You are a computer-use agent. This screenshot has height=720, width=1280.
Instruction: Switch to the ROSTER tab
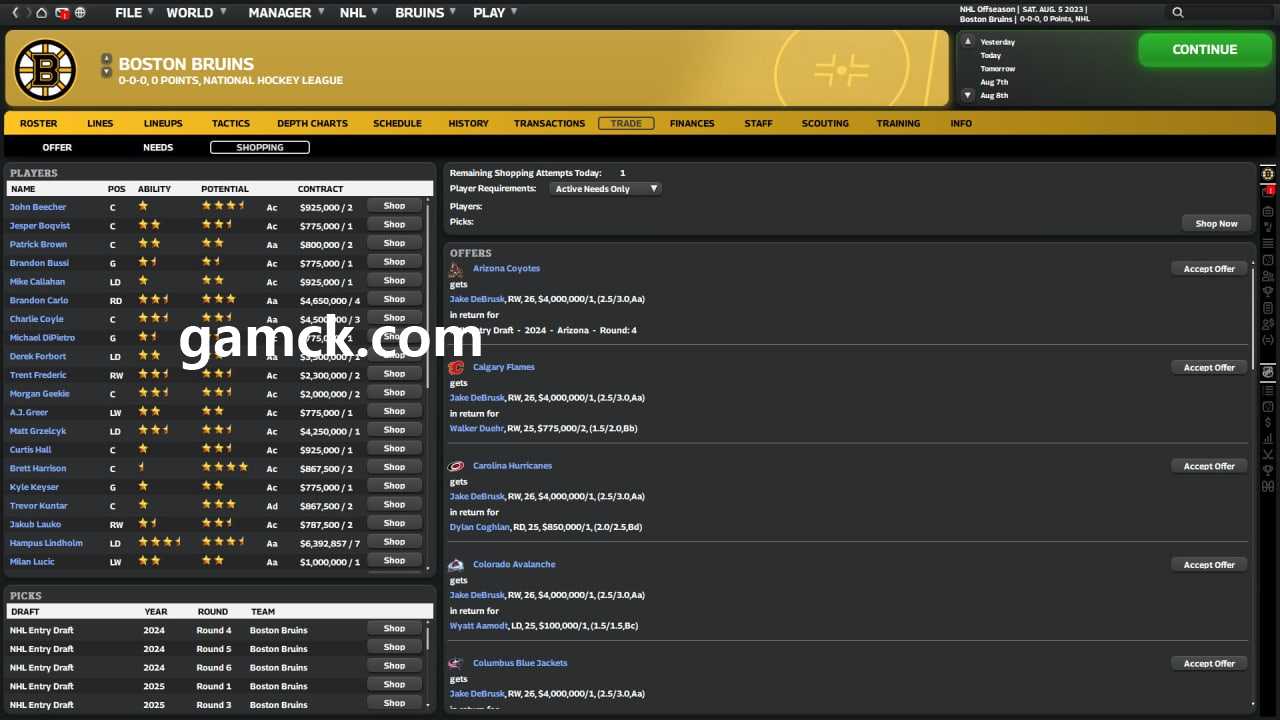39,123
